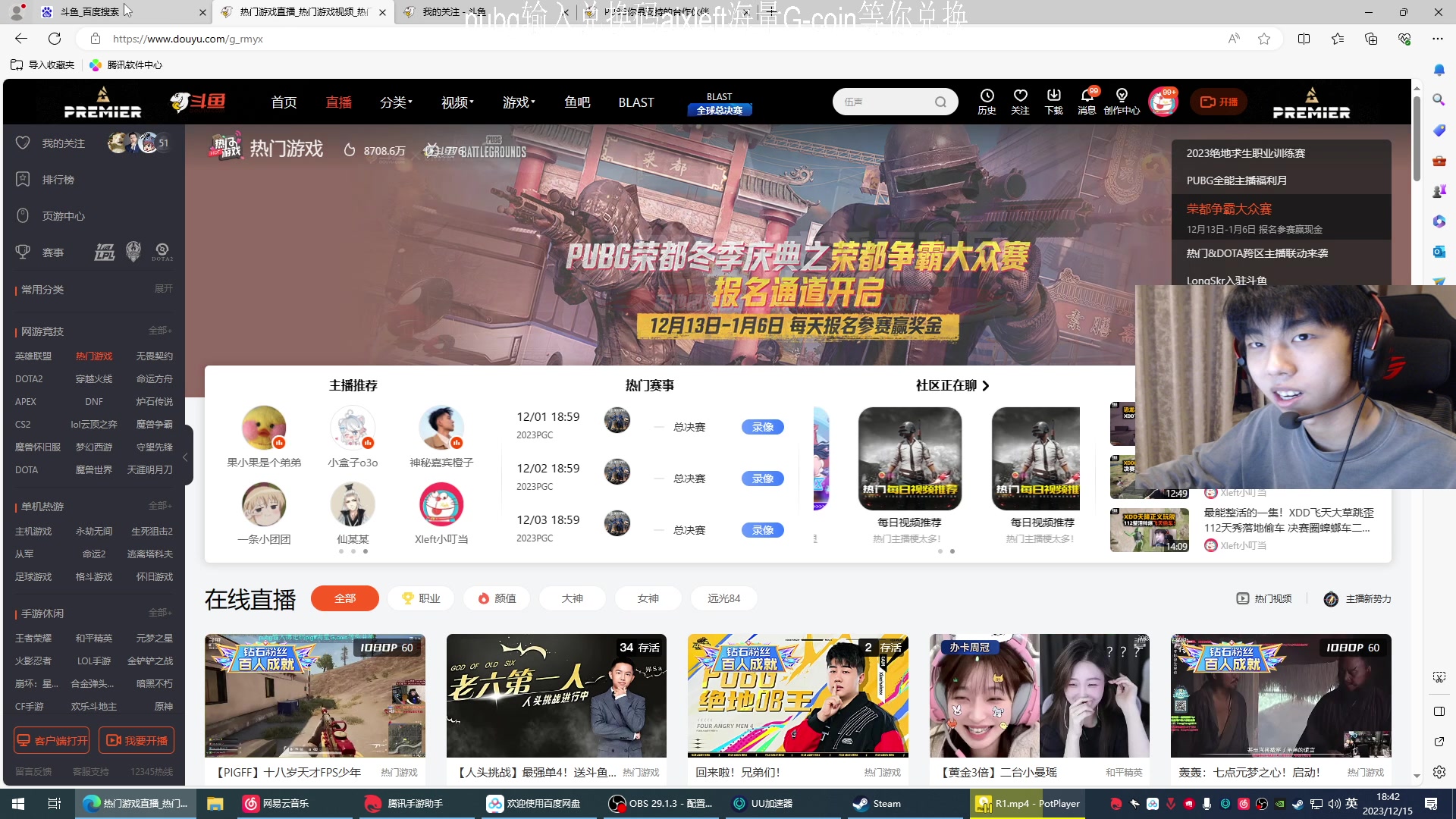The image size is (1456, 819).
Task: Open the browser settings menu dots
Action: point(1437,39)
